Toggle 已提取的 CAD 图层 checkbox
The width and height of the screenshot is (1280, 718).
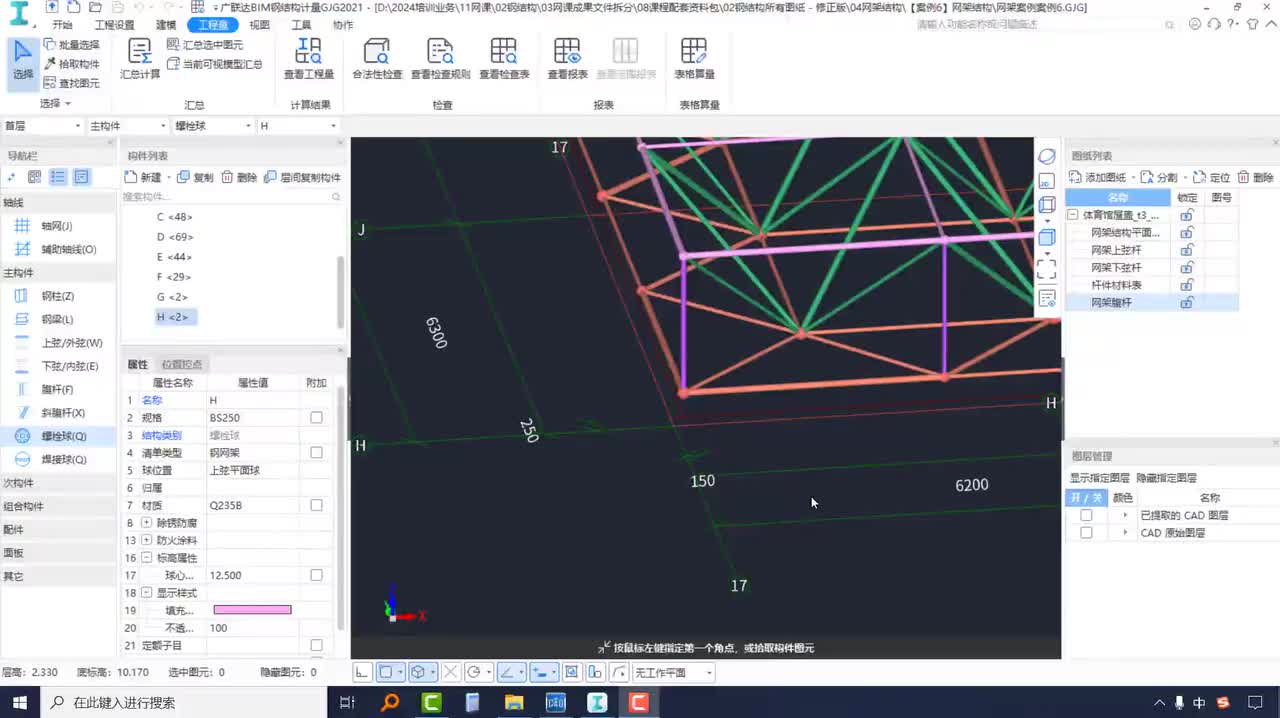[x=1086, y=515]
